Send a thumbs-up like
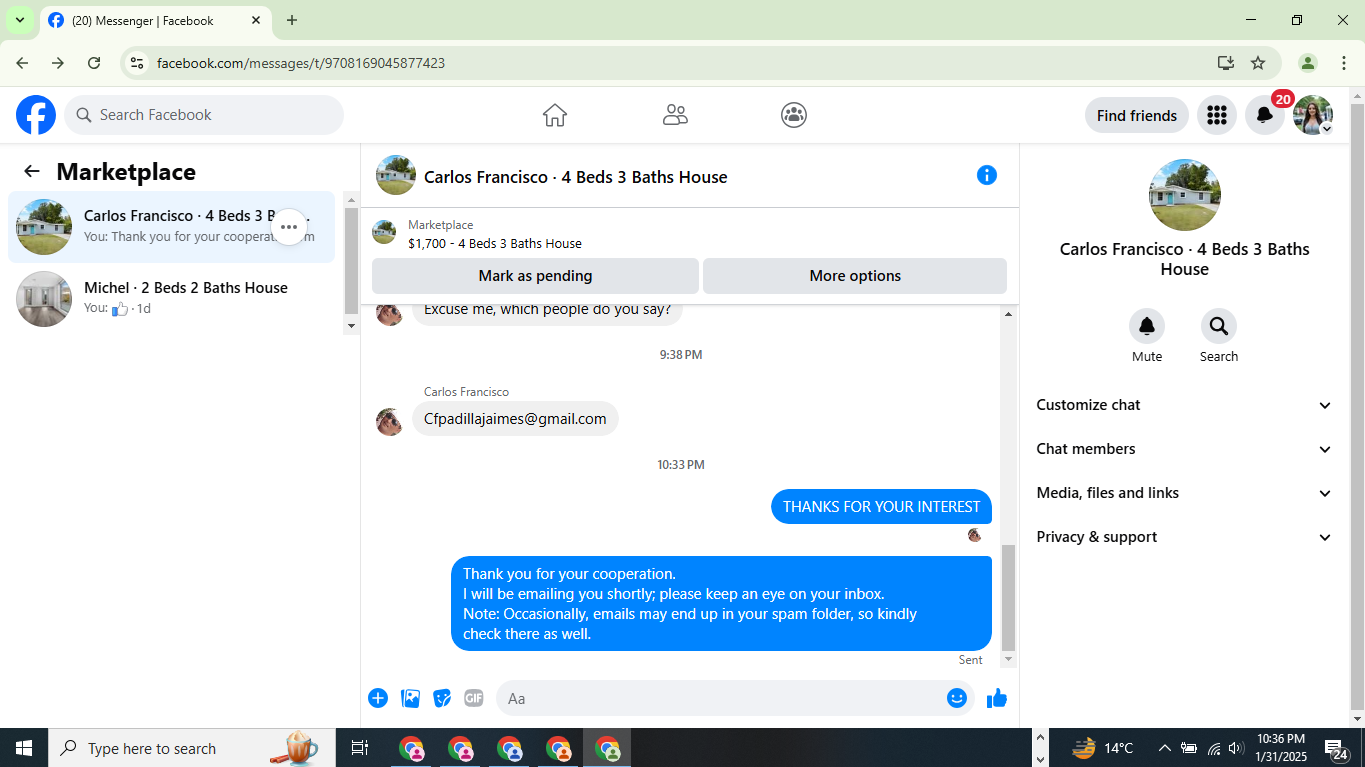Screen dimensions: 1365x767 (997, 698)
